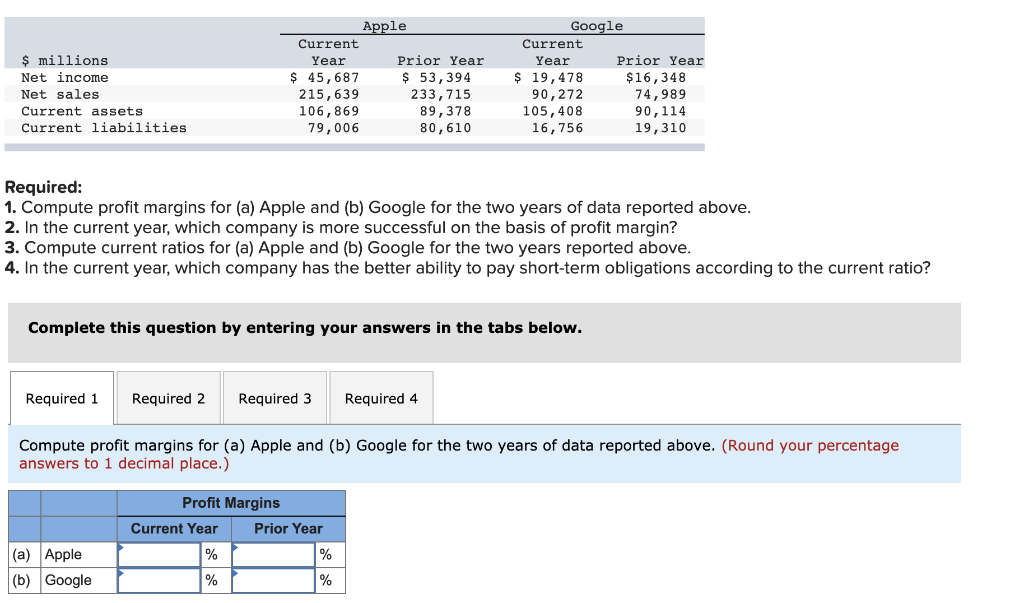Select the Required 4 tab
This screenshot has height=603, width=1024.
pyautogui.click(x=381, y=397)
